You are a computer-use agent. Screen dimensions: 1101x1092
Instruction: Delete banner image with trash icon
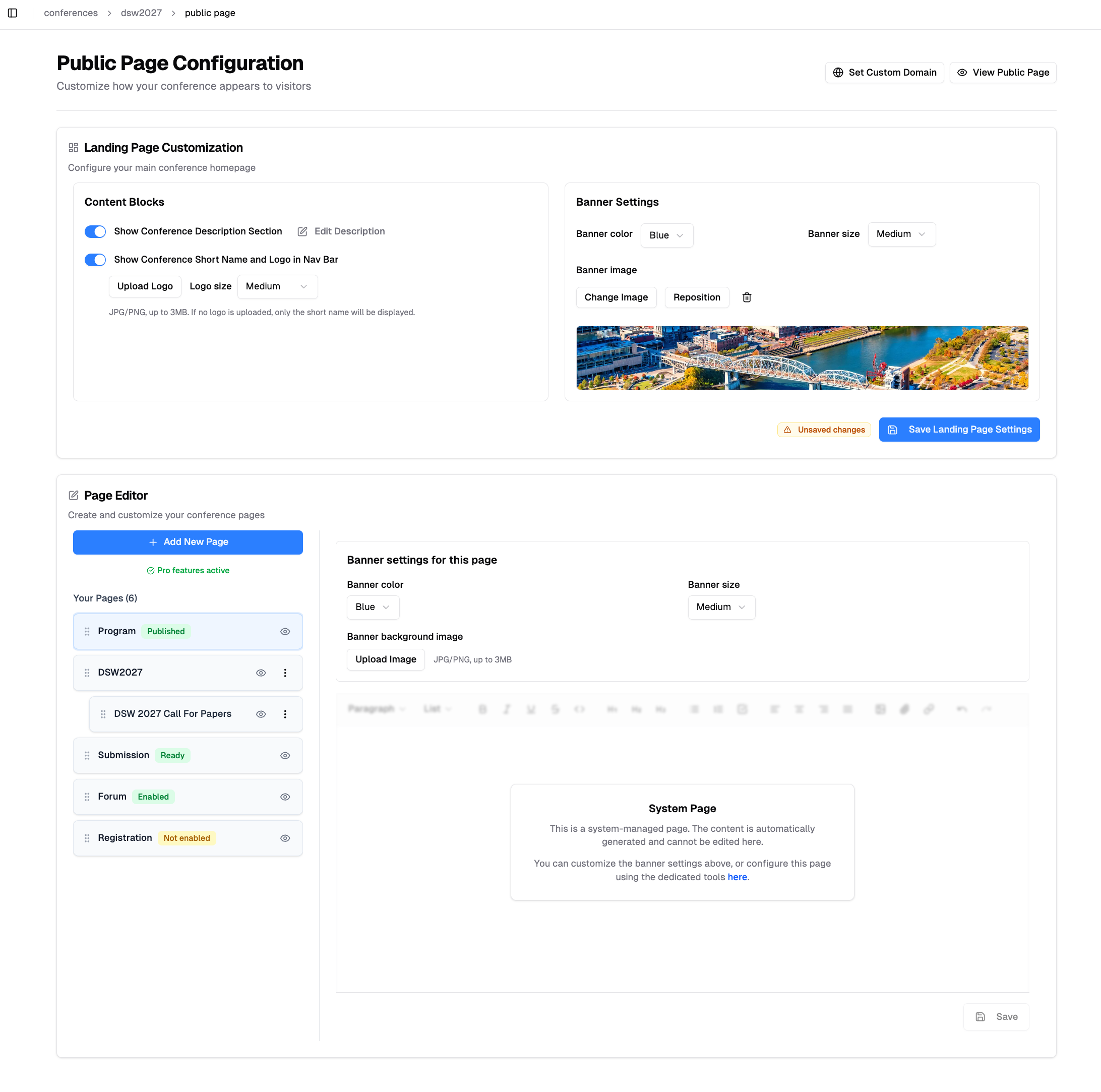[747, 297]
